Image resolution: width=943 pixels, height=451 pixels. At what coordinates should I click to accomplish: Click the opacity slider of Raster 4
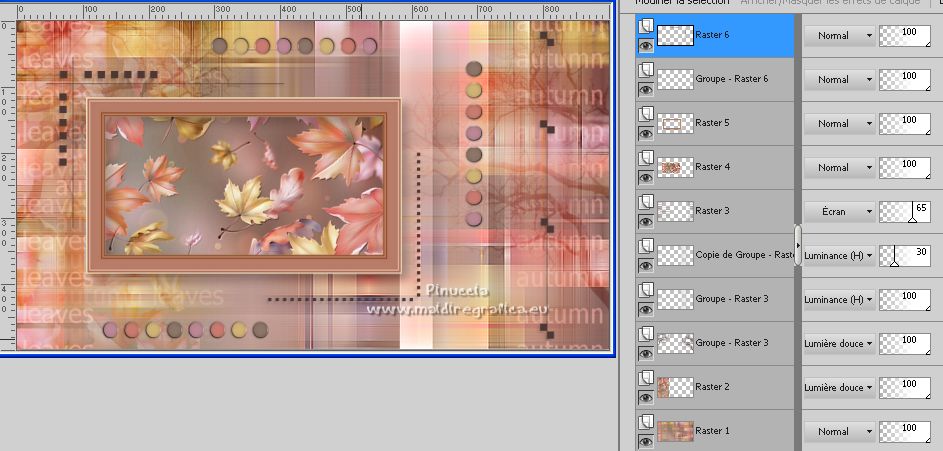point(905,168)
